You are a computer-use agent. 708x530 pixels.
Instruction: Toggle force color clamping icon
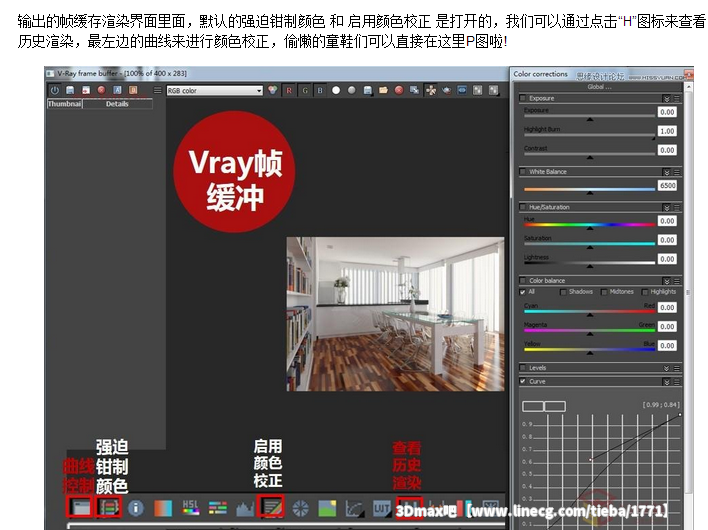(x=109, y=507)
